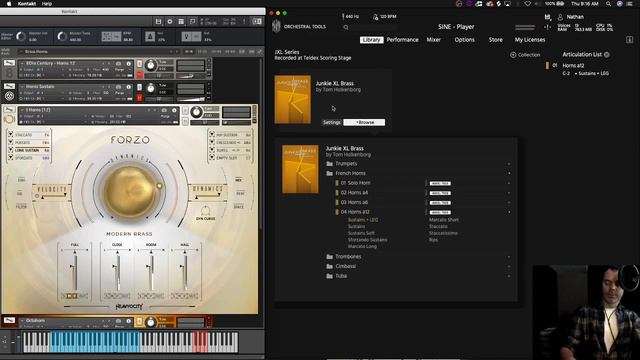This screenshot has height=360, width=640.
Task: Open Kontakt options gear icon
Action: (170, 21)
